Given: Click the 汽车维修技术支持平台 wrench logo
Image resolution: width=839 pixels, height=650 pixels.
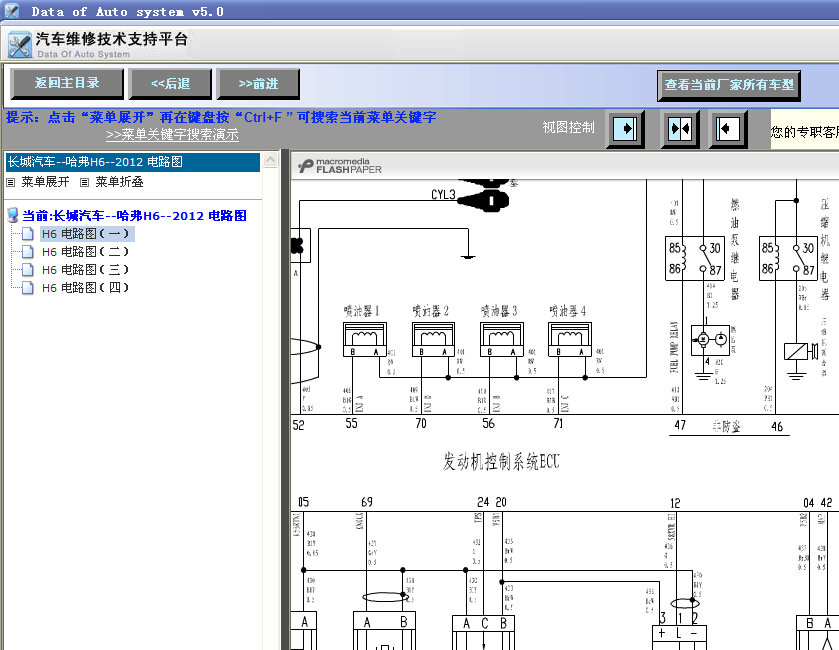Looking at the screenshot, I should 20,45.
